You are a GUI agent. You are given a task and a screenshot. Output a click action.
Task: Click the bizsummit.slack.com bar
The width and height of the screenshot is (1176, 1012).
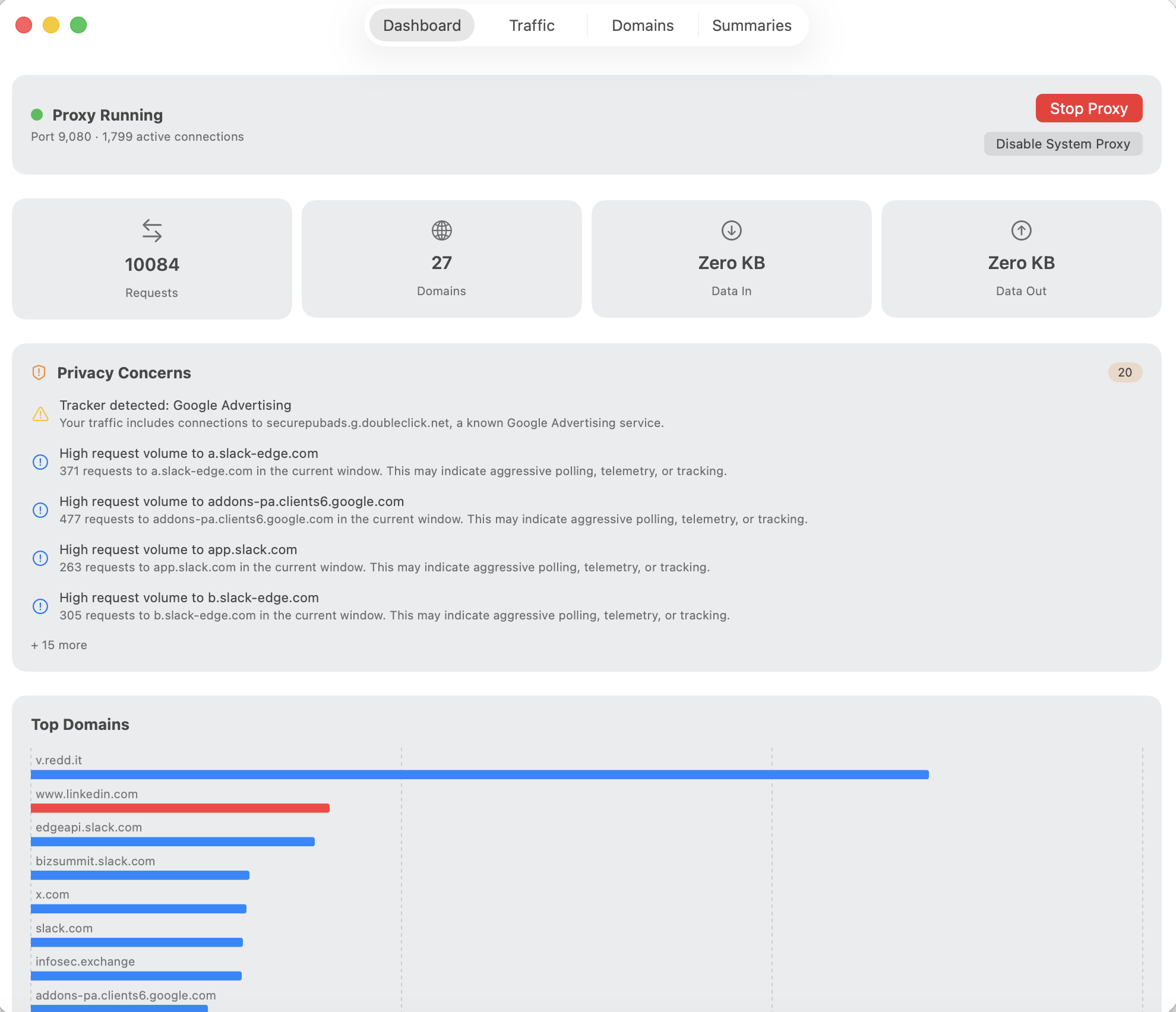pyautogui.click(x=140, y=875)
